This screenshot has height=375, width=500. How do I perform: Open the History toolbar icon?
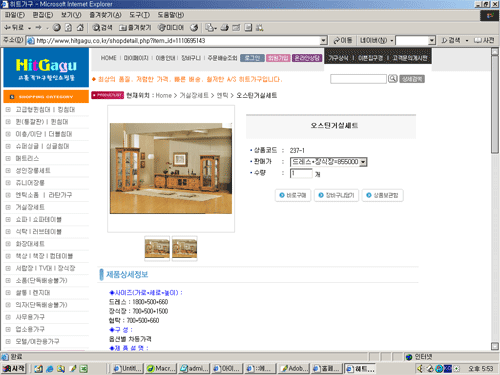[194, 28]
